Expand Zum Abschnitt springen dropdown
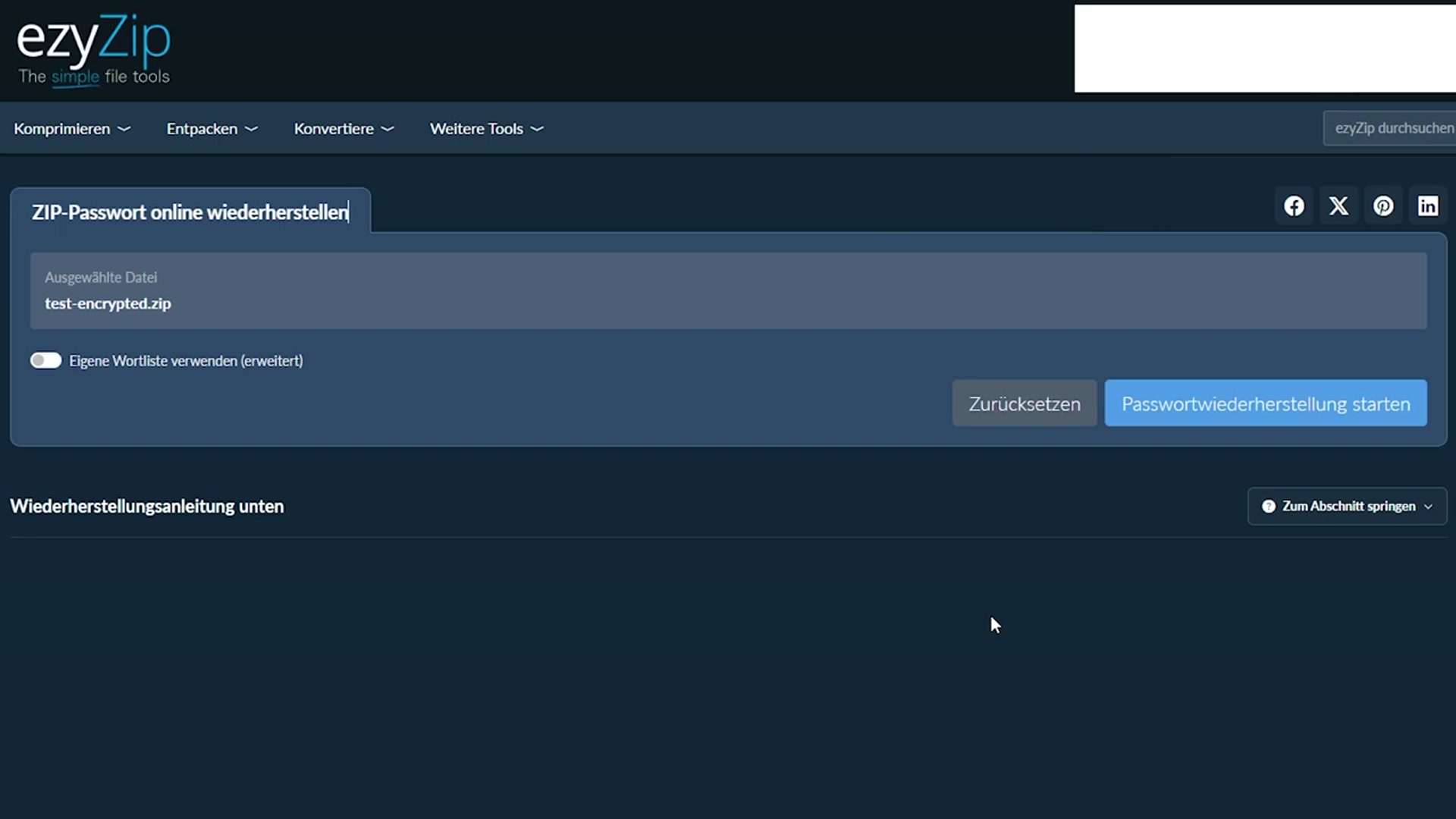 tap(1347, 507)
